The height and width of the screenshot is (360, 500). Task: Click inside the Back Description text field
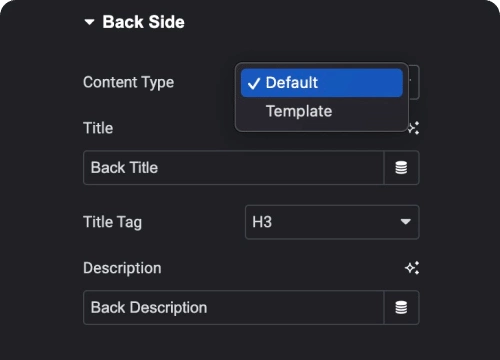pyautogui.click(x=233, y=307)
